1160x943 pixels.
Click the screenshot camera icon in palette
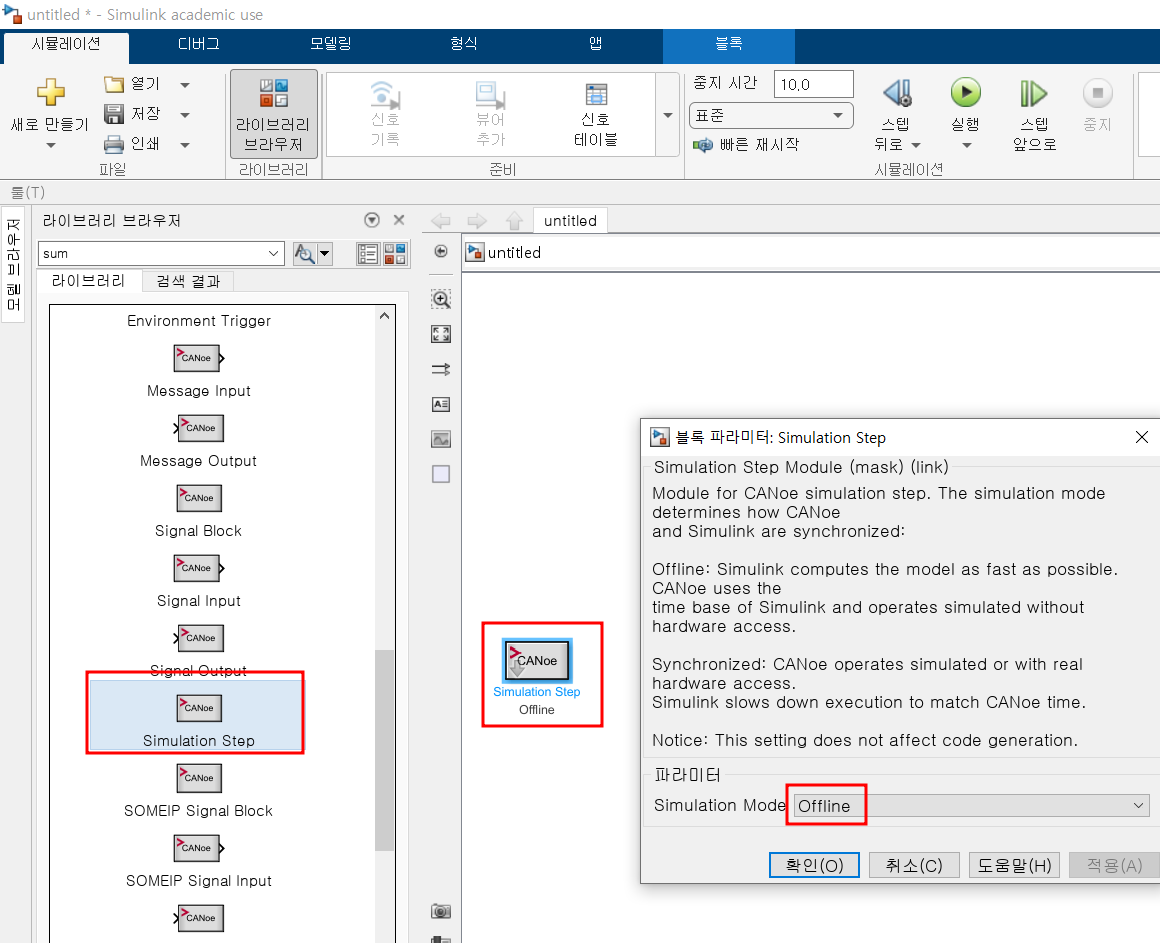[441, 911]
